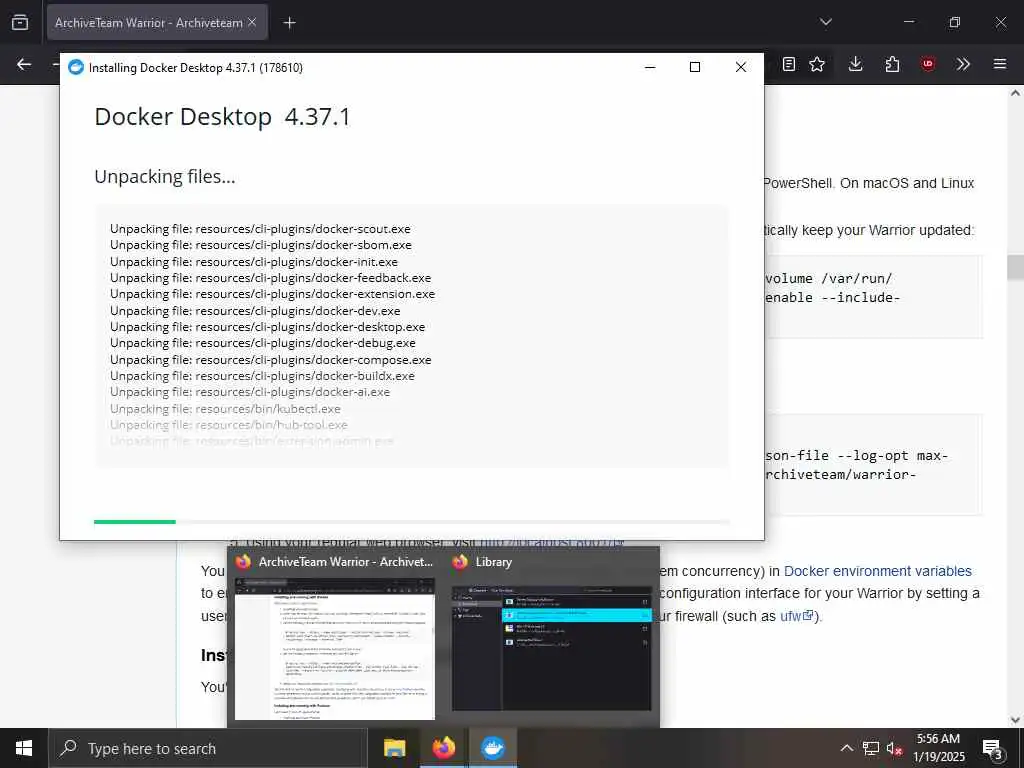1024x768 pixels.
Task: Open File Explorer from taskbar
Action: [394, 748]
